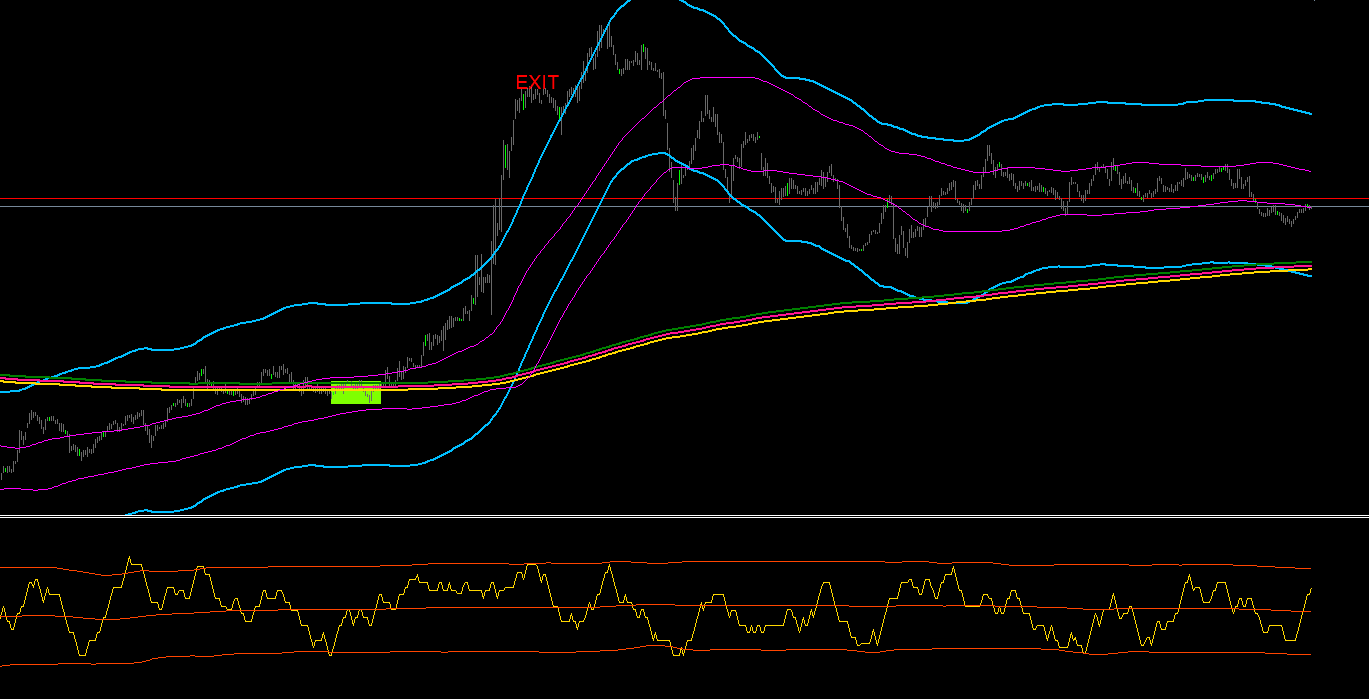Click the green highlighted entry rectangle
1369x699 pixels.
tap(356, 393)
